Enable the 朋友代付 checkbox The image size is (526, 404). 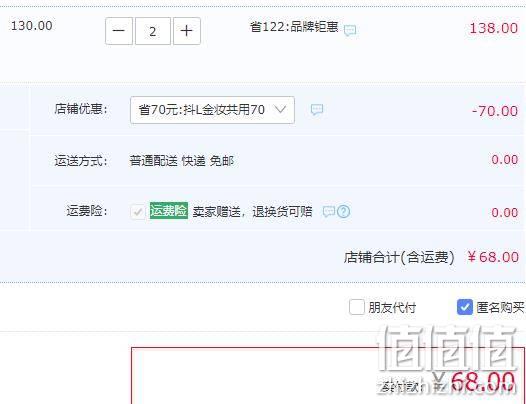(x=357, y=307)
